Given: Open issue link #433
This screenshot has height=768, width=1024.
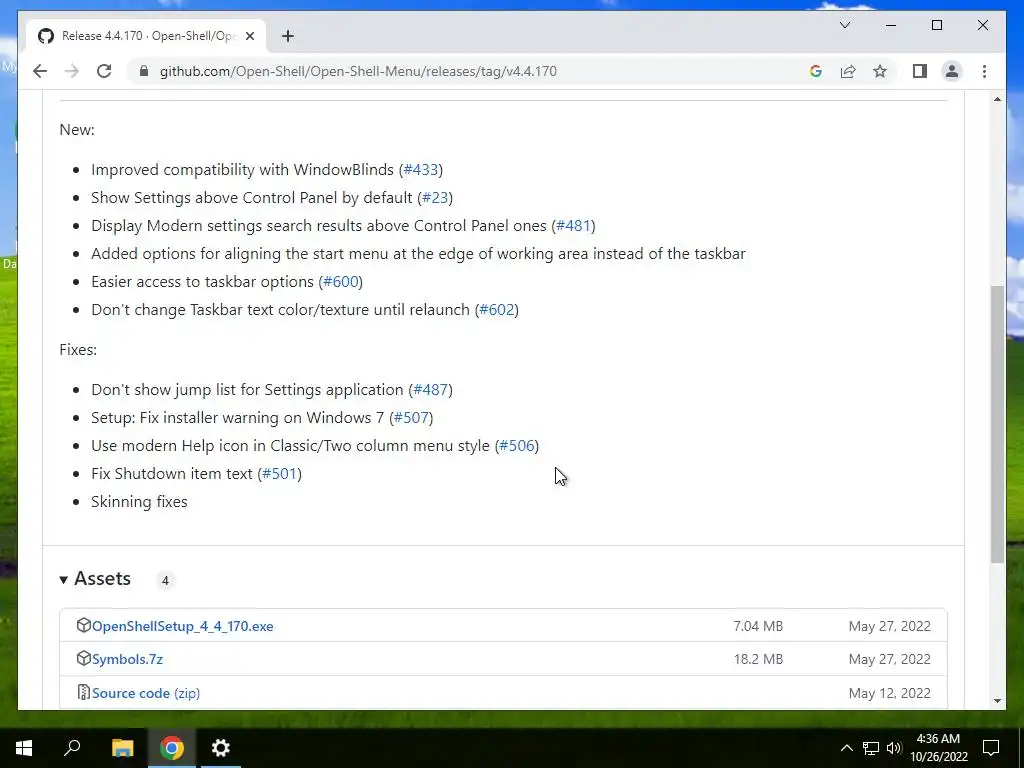Looking at the screenshot, I should tap(421, 170).
